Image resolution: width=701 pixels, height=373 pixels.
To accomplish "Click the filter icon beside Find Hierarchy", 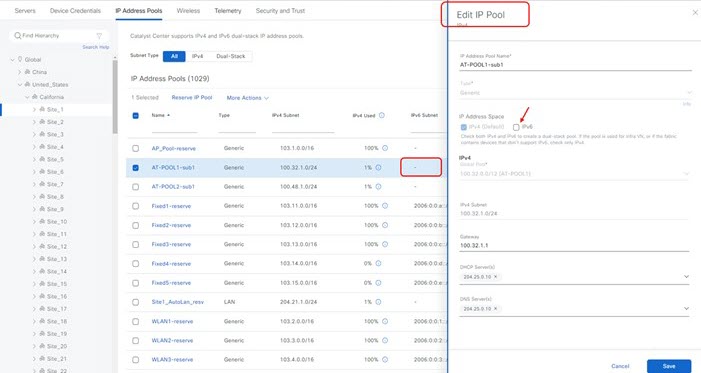I will (x=99, y=36).
